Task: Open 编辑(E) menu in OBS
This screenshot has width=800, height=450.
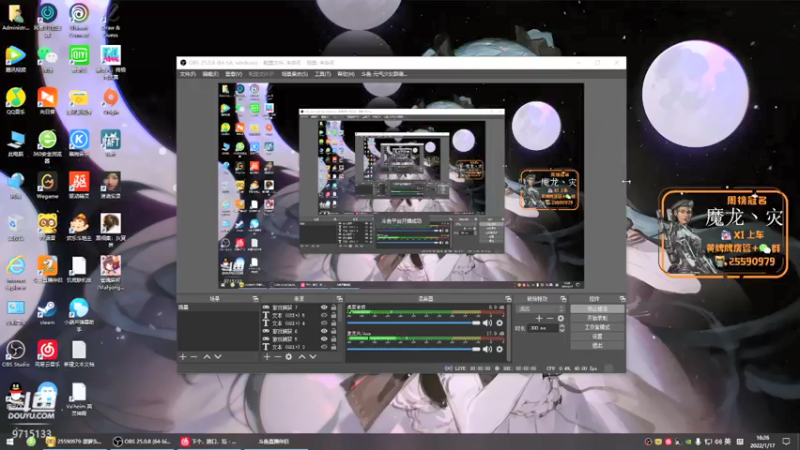Action: pyautogui.click(x=210, y=74)
